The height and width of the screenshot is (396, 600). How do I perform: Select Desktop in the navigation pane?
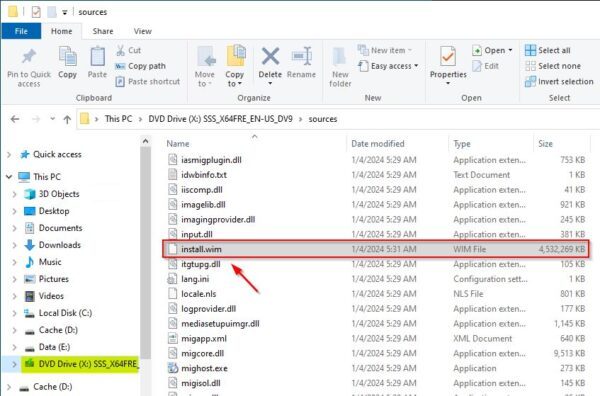(x=54, y=211)
